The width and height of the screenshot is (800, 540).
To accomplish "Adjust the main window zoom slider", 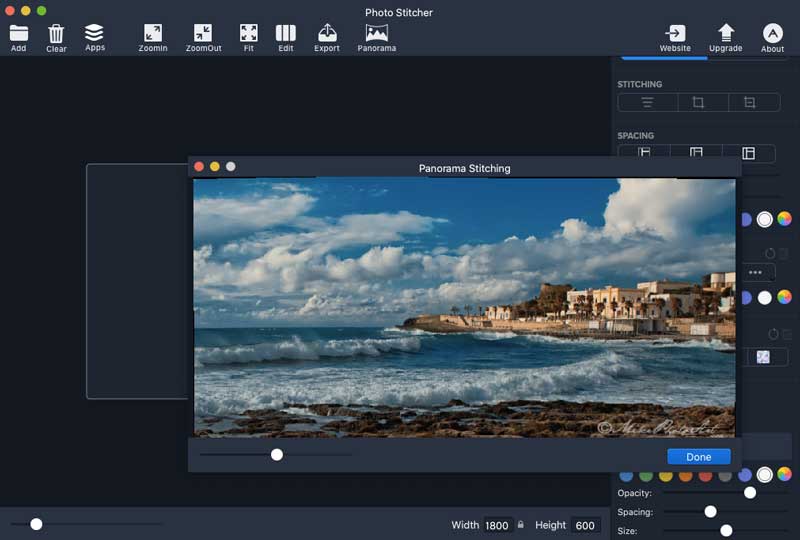I will click(x=36, y=524).
